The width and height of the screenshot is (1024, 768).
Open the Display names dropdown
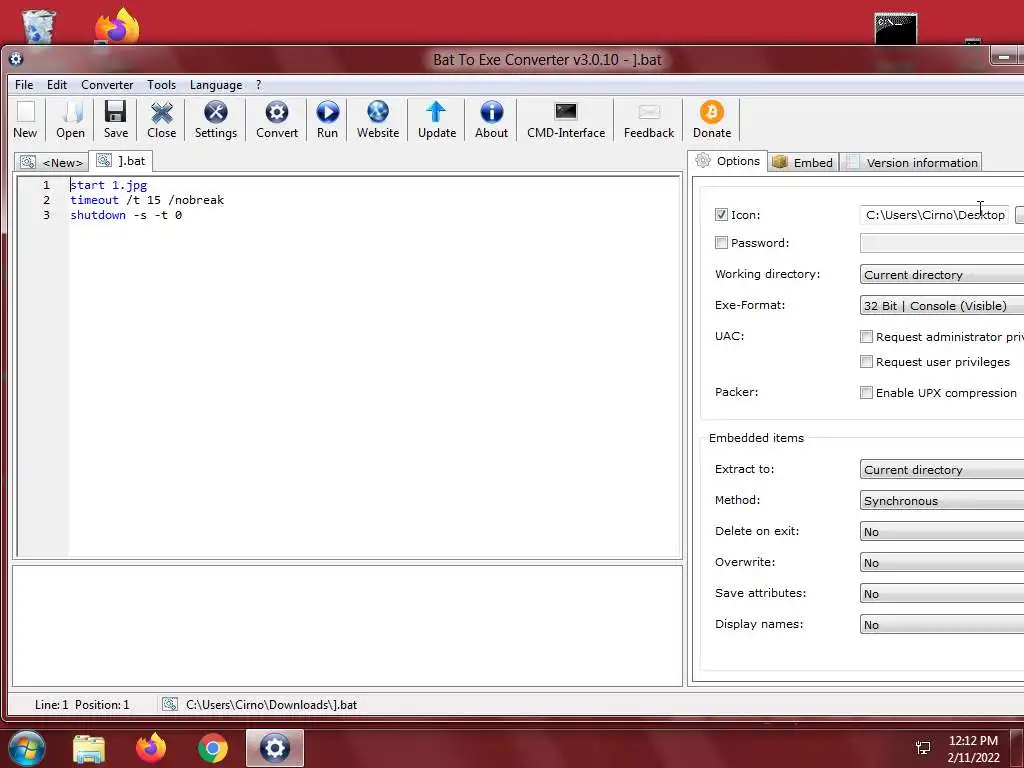point(942,624)
